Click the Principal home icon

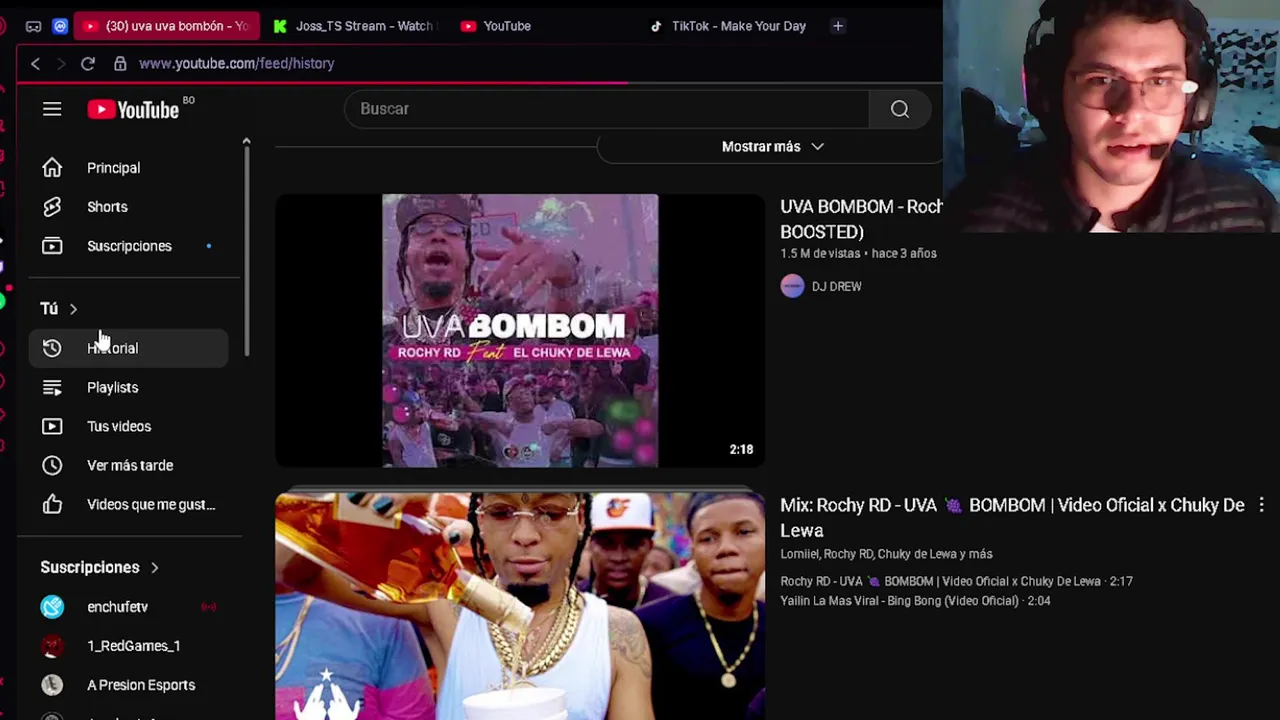pos(52,168)
